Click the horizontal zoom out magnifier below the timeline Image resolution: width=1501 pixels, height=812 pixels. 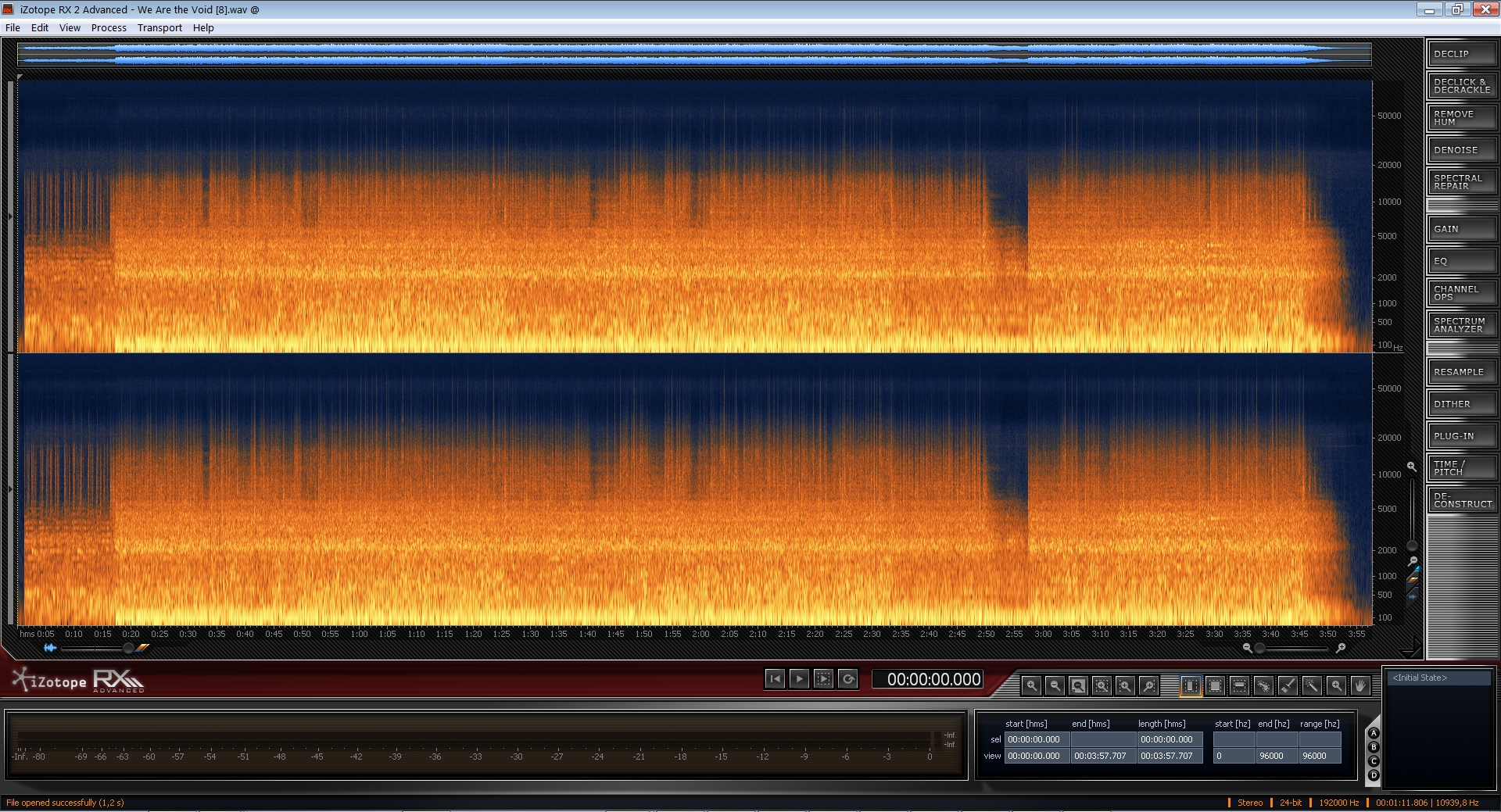1247,648
